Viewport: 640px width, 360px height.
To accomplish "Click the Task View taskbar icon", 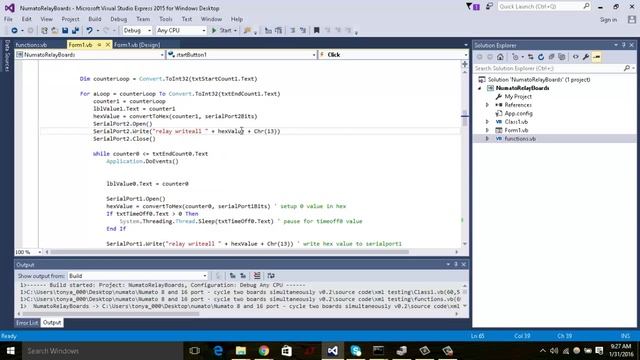I will [x=195, y=351].
